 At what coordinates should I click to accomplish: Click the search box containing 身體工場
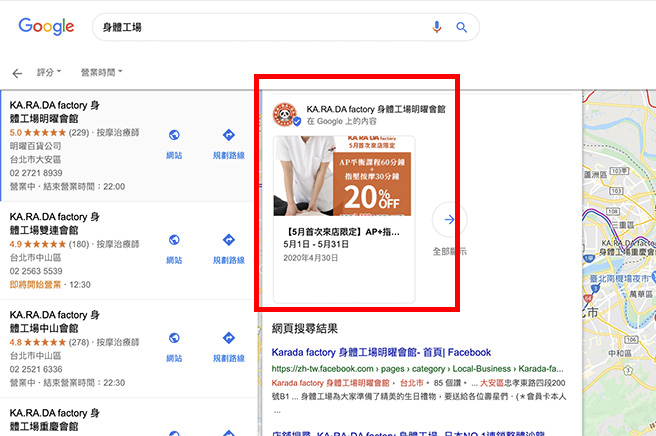click(285, 27)
